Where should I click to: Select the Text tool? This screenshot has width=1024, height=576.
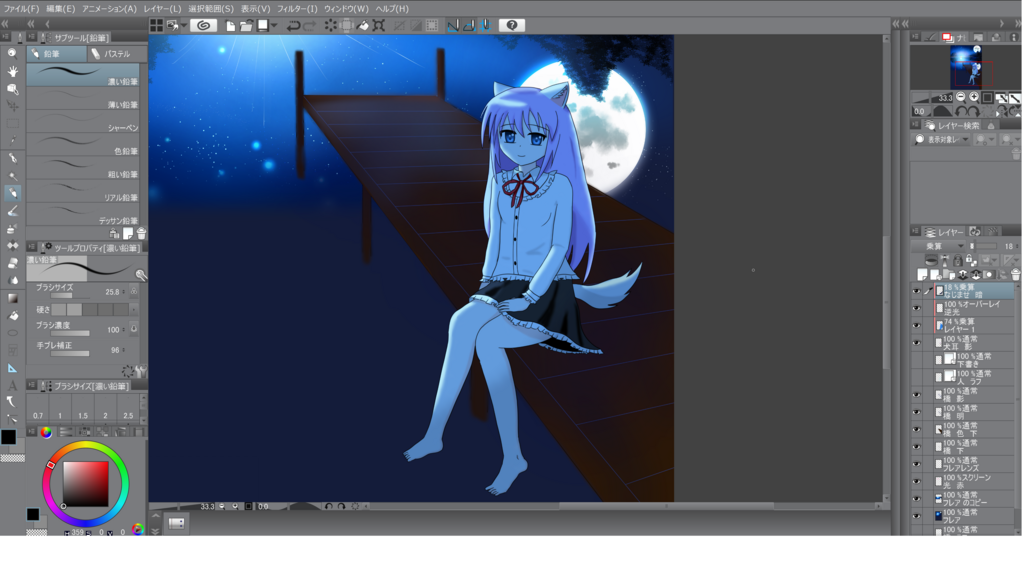[x=12, y=385]
